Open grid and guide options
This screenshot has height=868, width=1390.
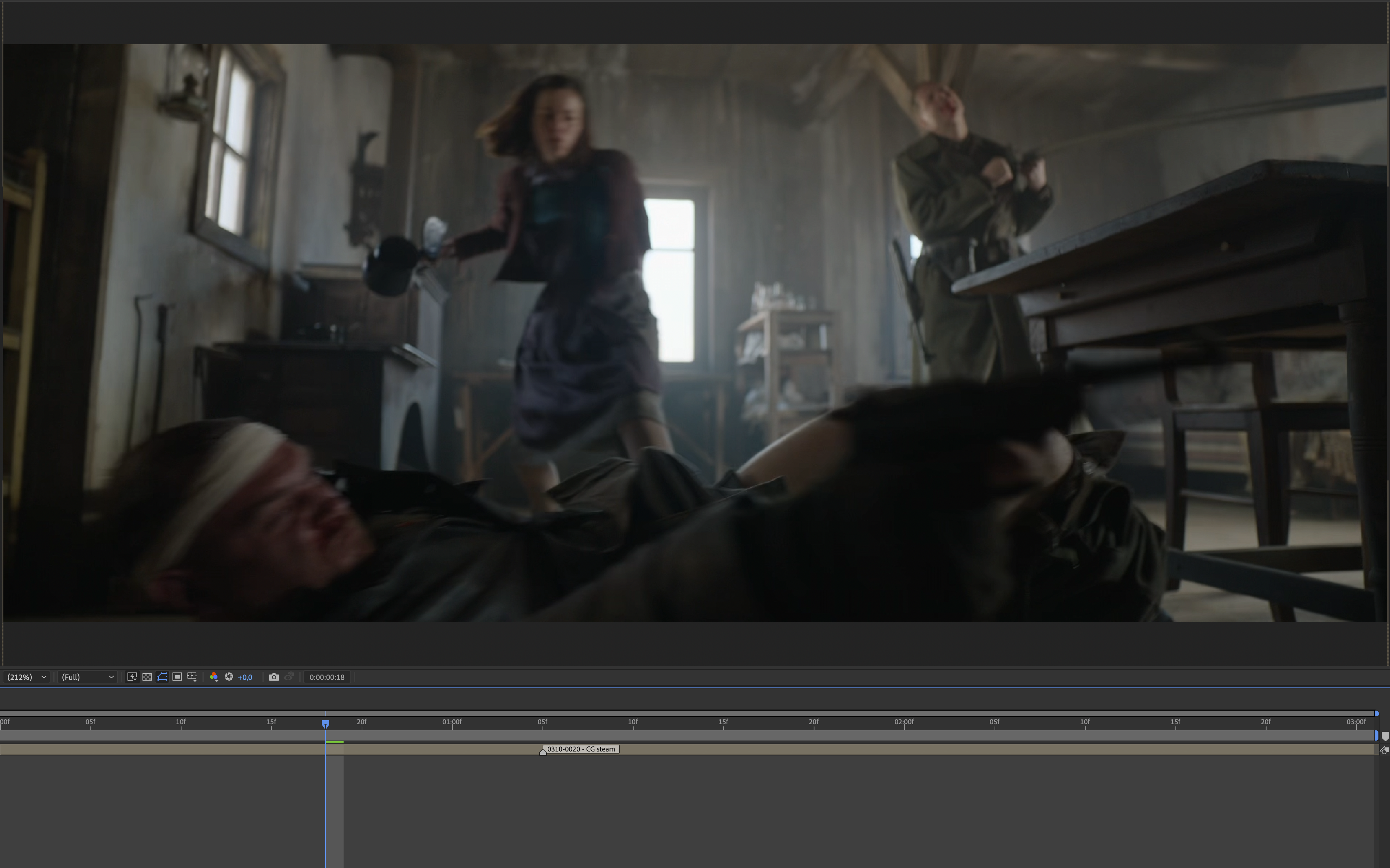coord(193,677)
